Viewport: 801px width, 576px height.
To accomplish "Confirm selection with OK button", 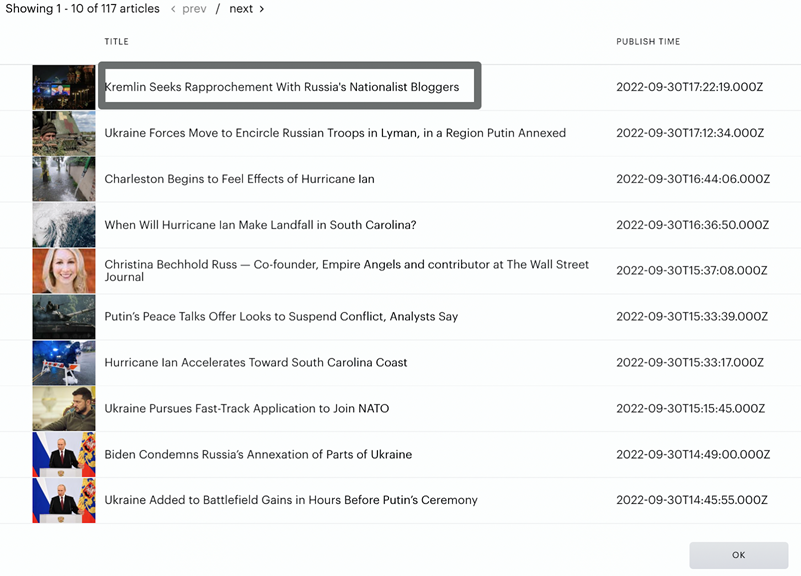I will [x=738, y=555].
